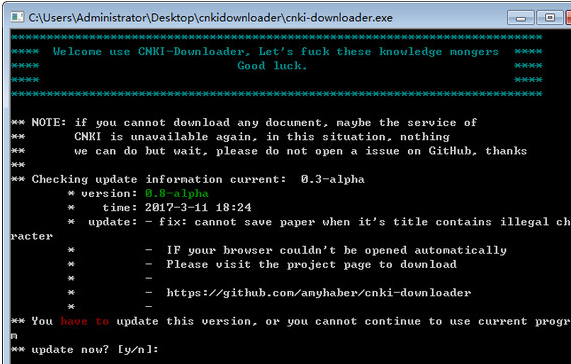Minimize the cnki-downloader console window

pyautogui.click(x=521, y=18)
